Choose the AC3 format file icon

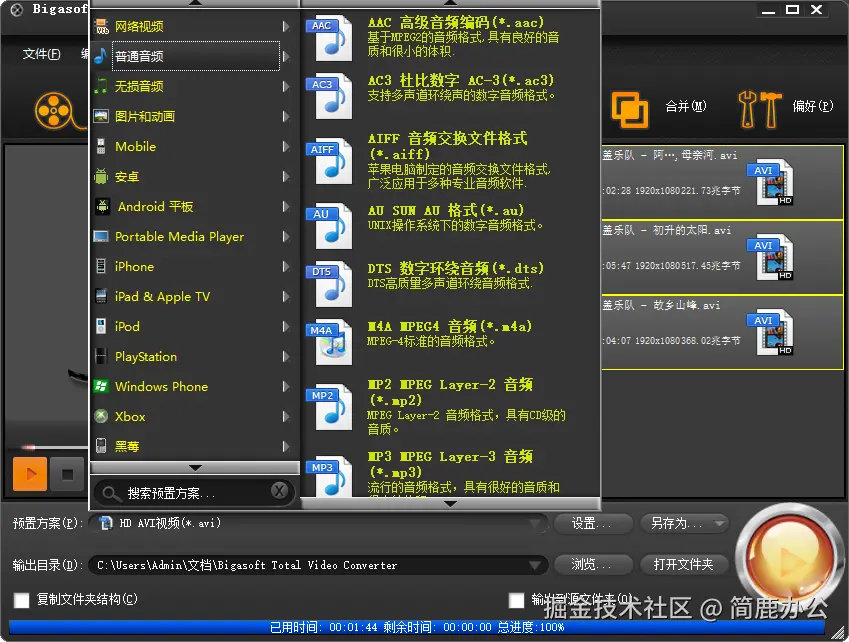(x=330, y=96)
